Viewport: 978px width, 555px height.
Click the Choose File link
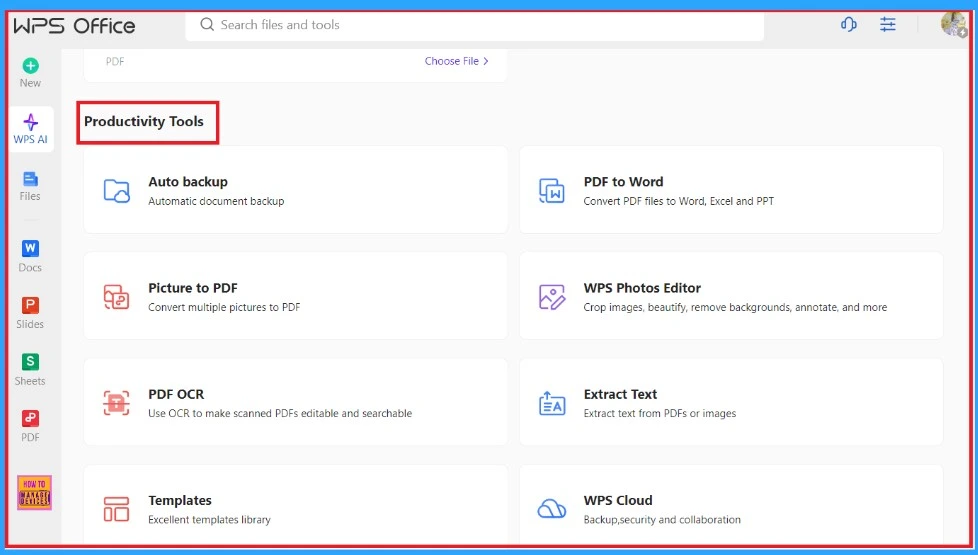(452, 61)
